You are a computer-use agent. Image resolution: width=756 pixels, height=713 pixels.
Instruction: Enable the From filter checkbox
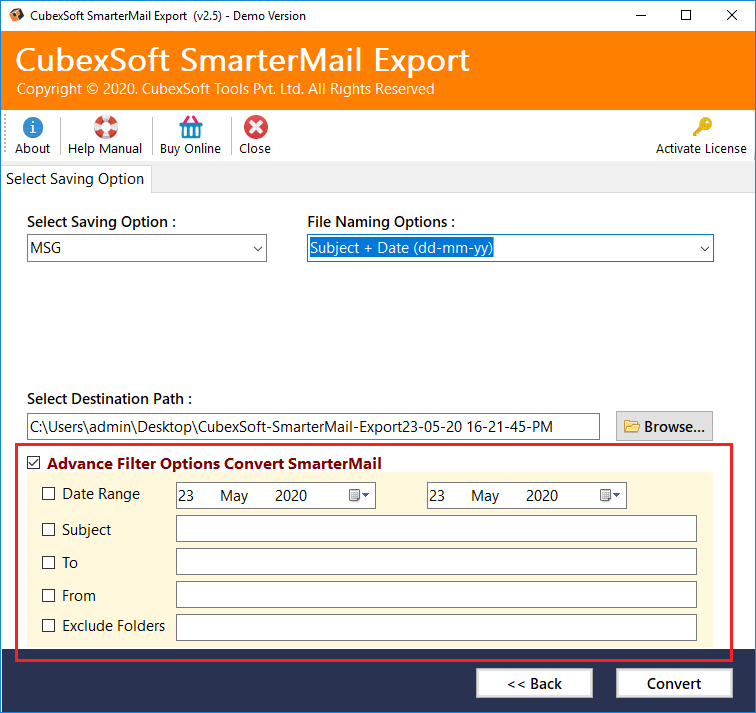coord(48,595)
